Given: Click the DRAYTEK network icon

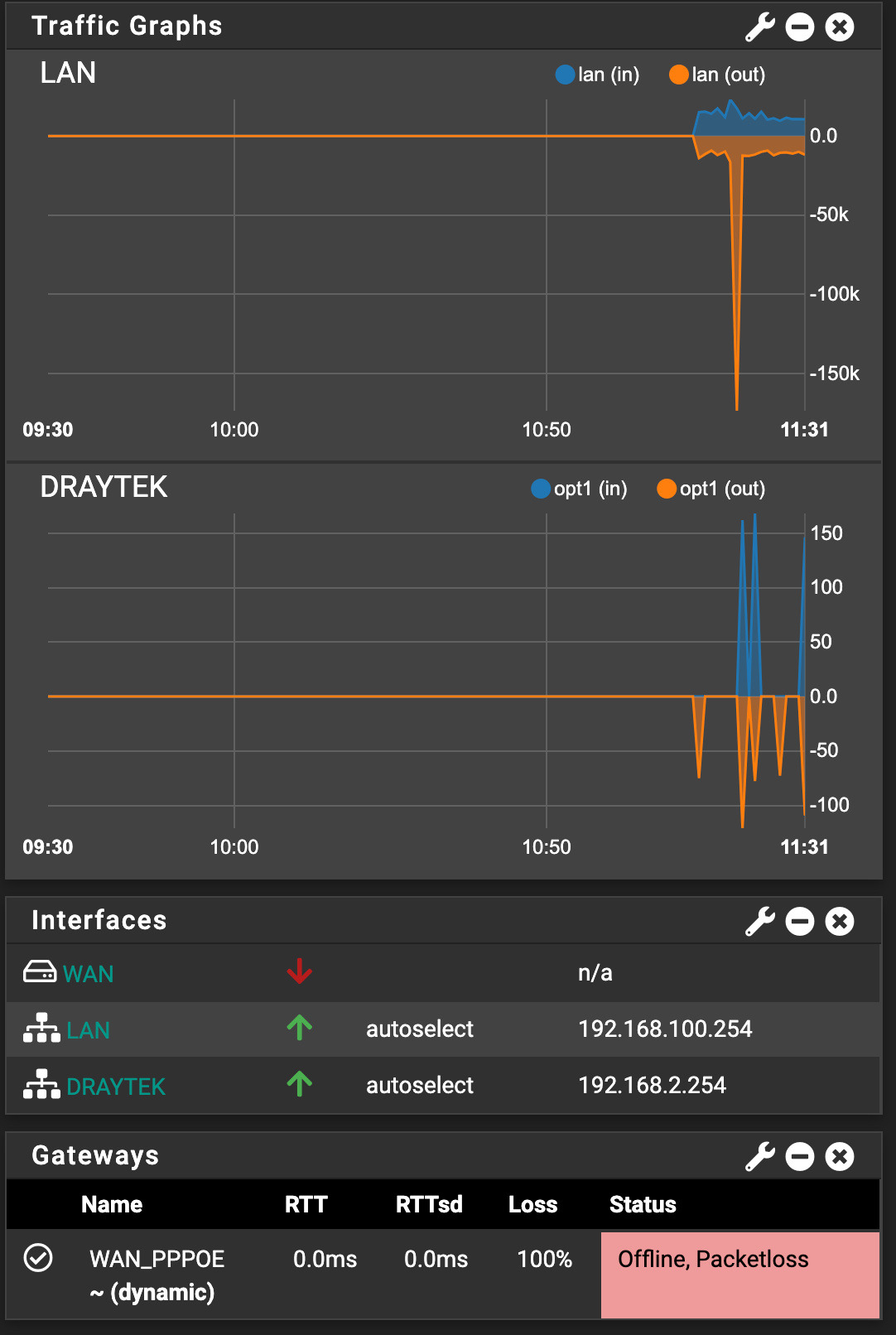Looking at the screenshot, I should (x=41, y=1084).
